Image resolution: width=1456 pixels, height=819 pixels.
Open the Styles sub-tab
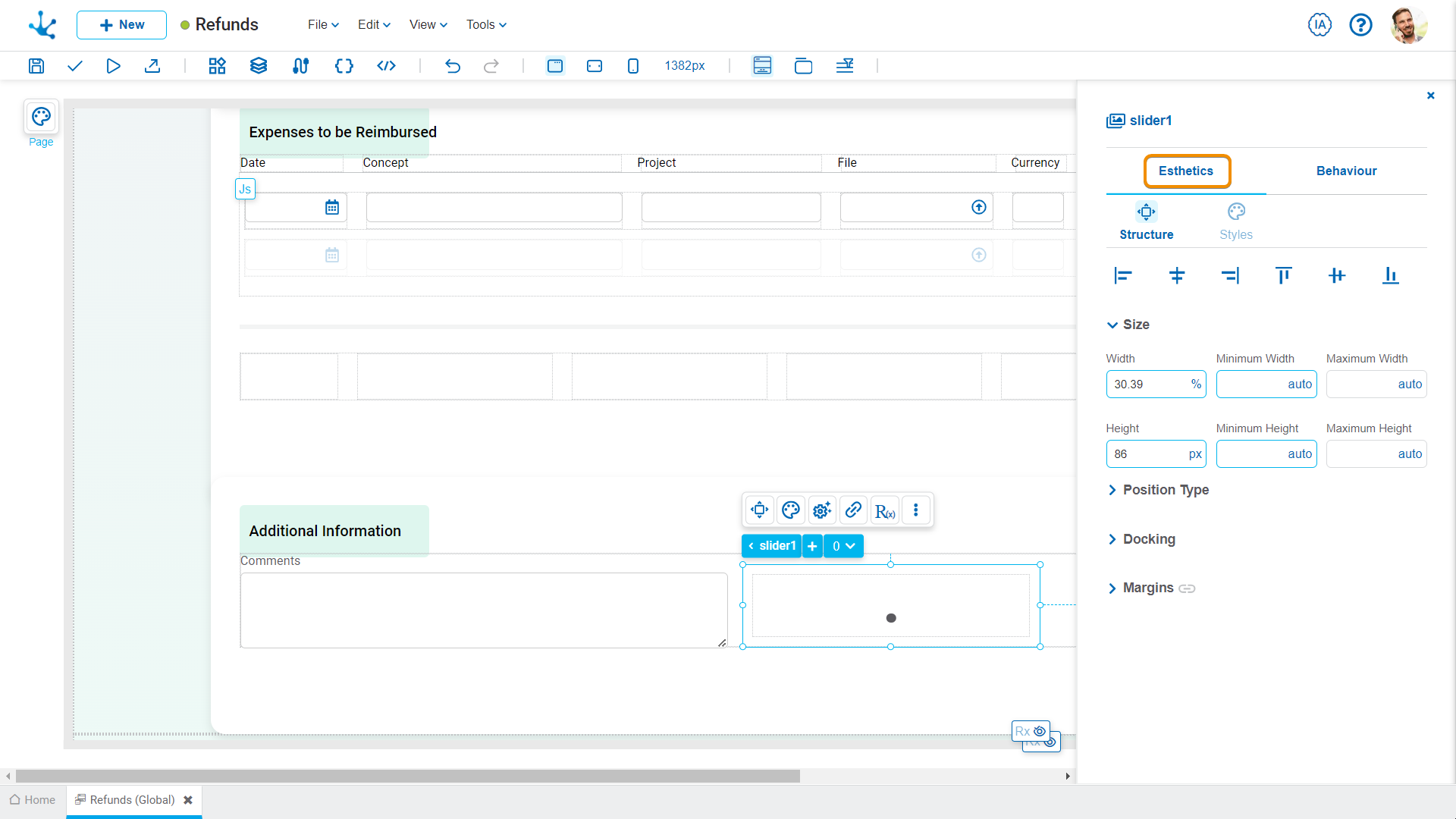point(1235,221)
